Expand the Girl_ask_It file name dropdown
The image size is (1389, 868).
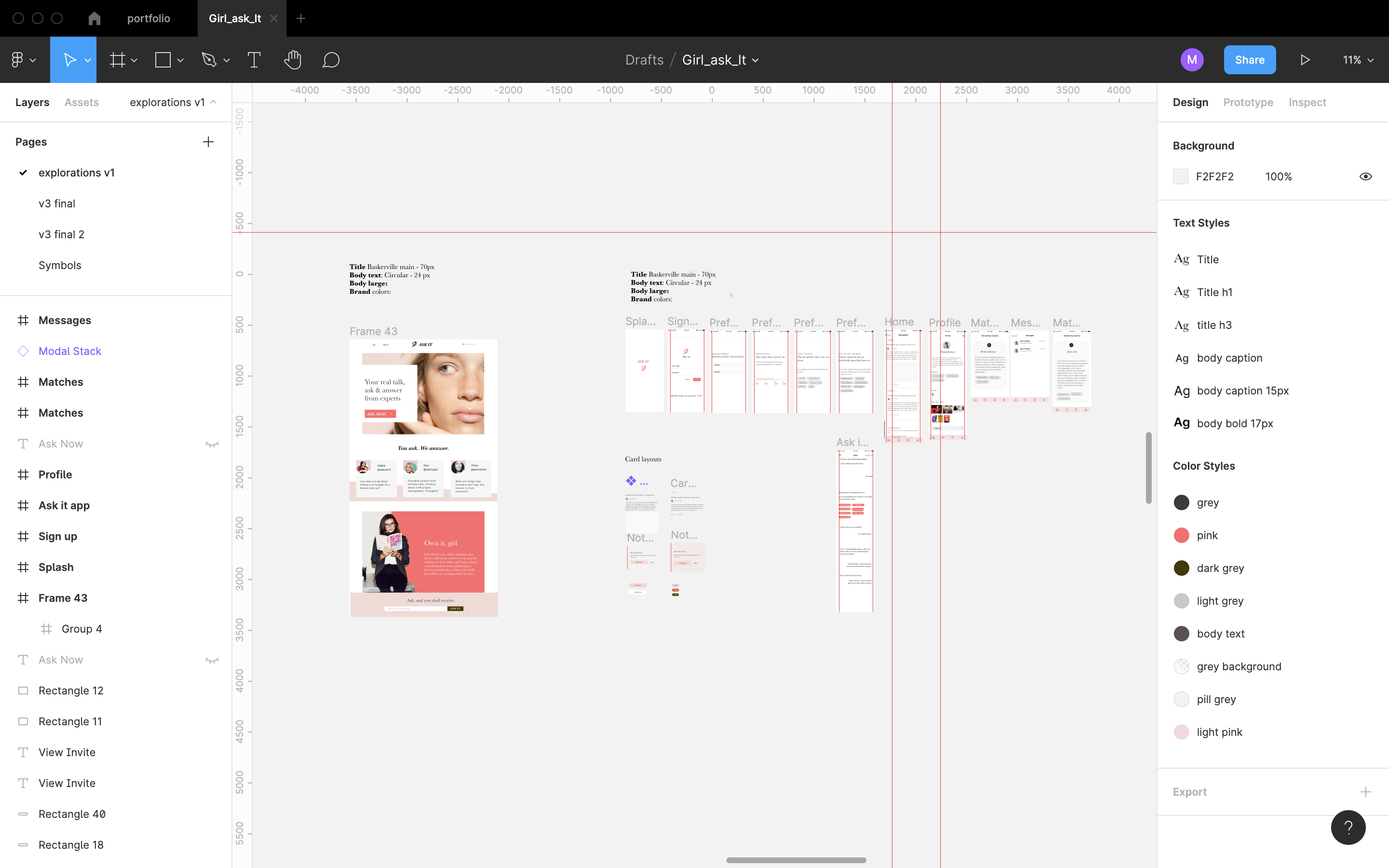755,60
